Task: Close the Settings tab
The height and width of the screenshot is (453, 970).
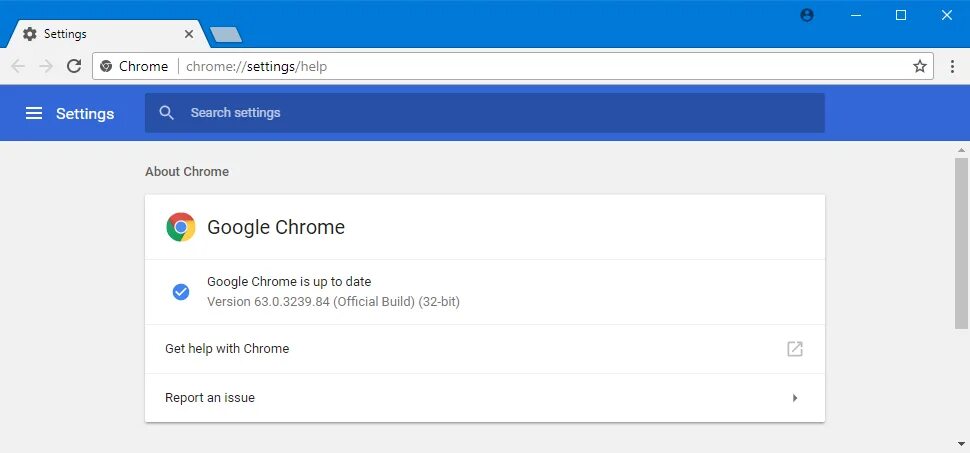Action: pos(189,34)
